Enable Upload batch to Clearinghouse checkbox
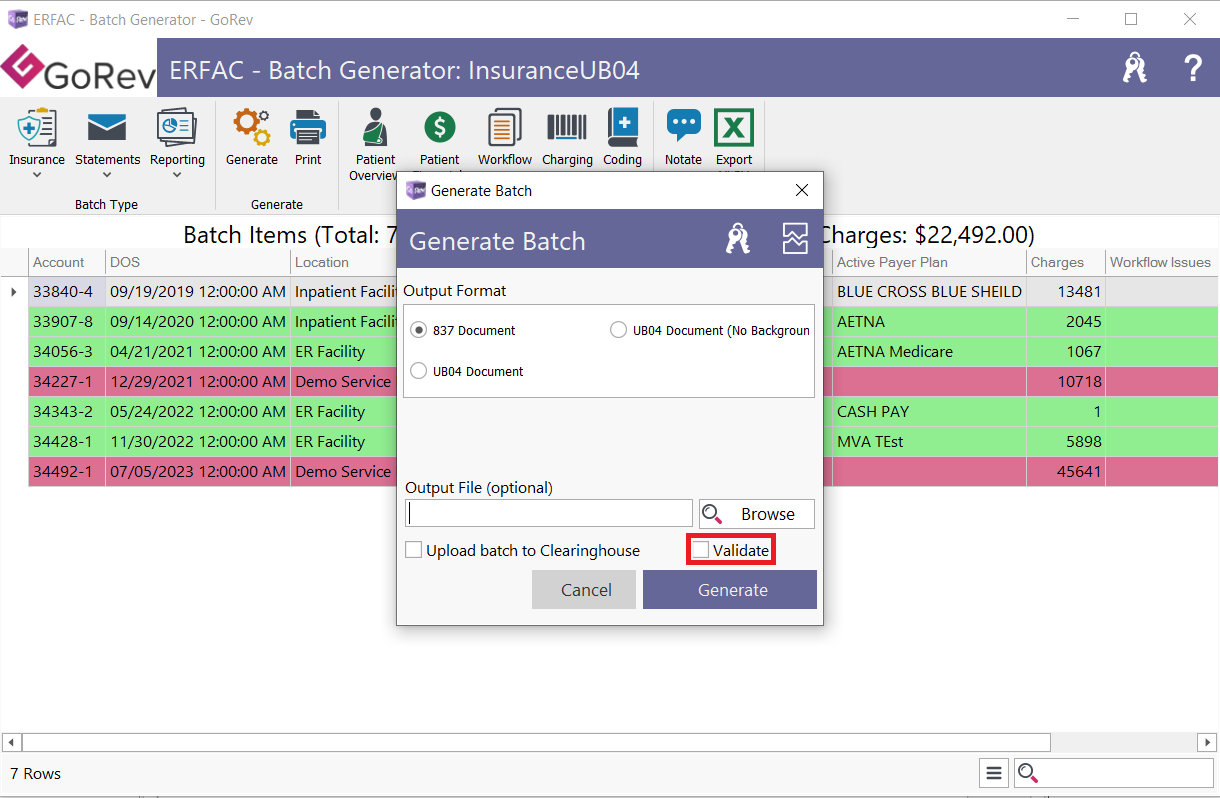The height and width of the screenshot is (798, 1220). coord(413,550)
